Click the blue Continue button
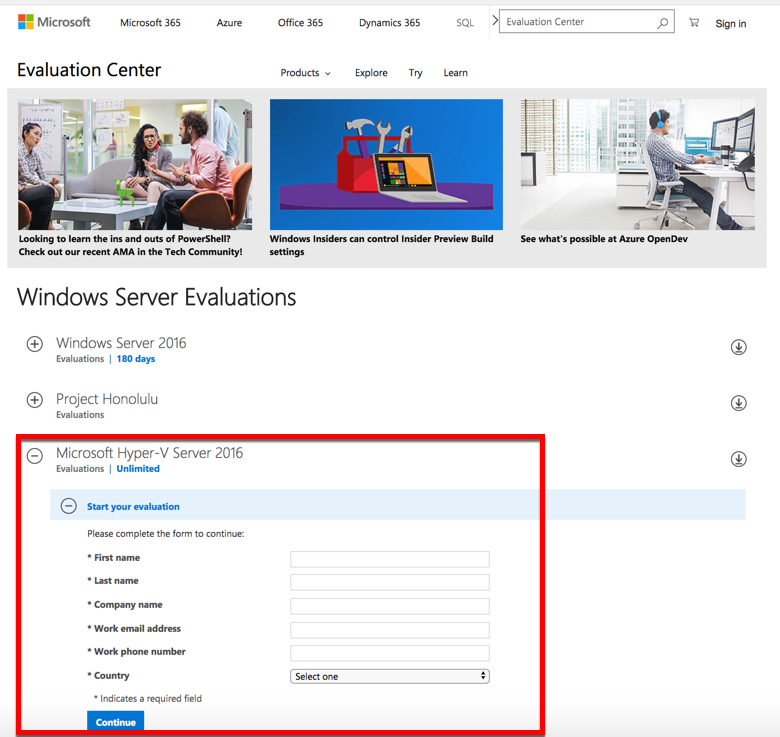This screenshot has width=780, height=737. (x=115, y=722)
